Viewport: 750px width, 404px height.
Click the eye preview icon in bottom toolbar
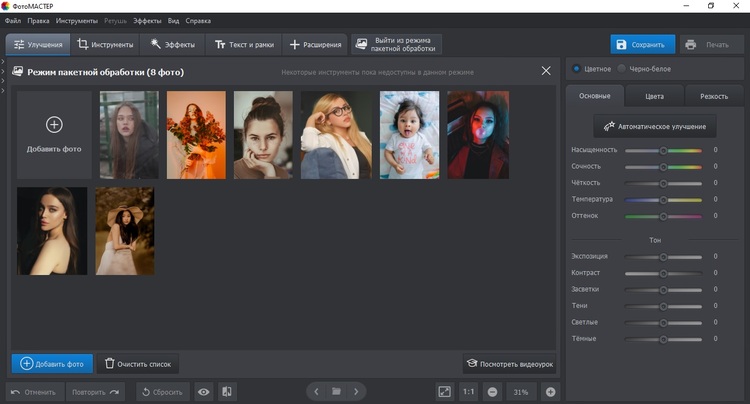click(204, 391)
